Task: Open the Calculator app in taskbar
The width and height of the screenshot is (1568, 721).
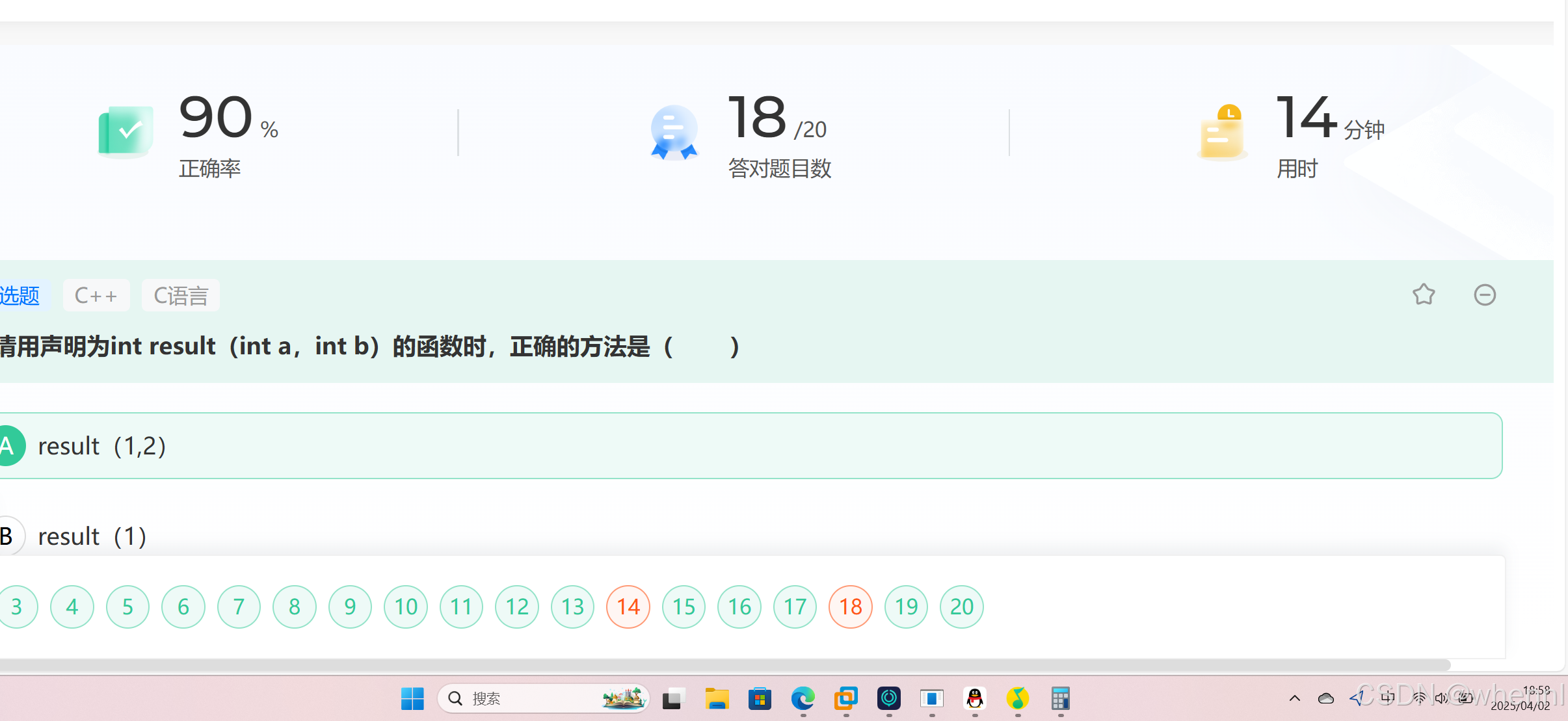Action: [1060, 699]
